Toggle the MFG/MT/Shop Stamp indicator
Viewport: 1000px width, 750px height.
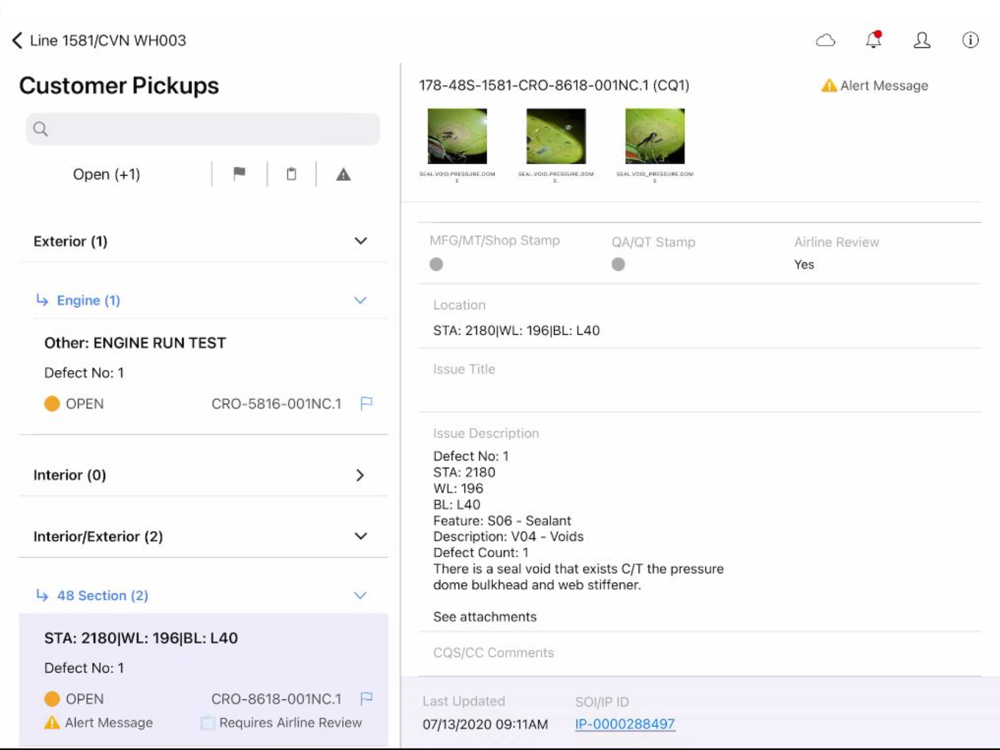[x=436, y=264]
